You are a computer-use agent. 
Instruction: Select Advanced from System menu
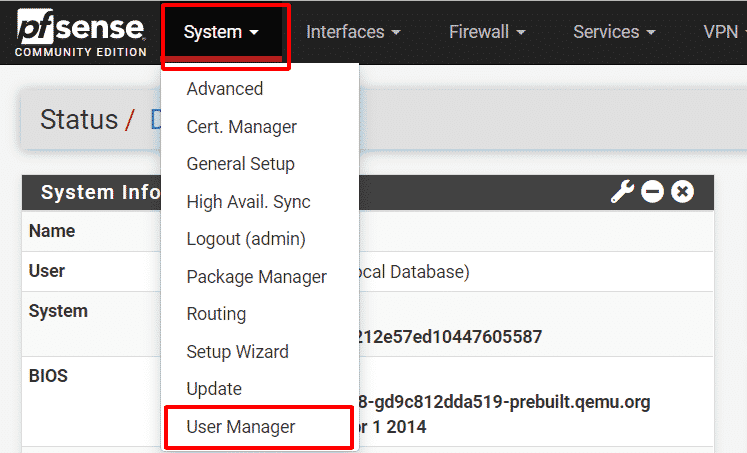pyautogui.click(x=225, y=89)
